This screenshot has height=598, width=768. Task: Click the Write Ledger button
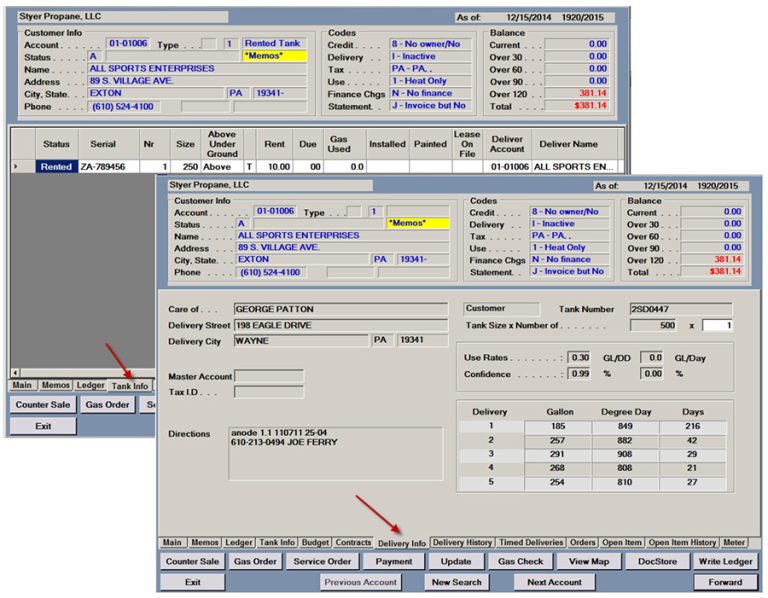tap(725, 561)
